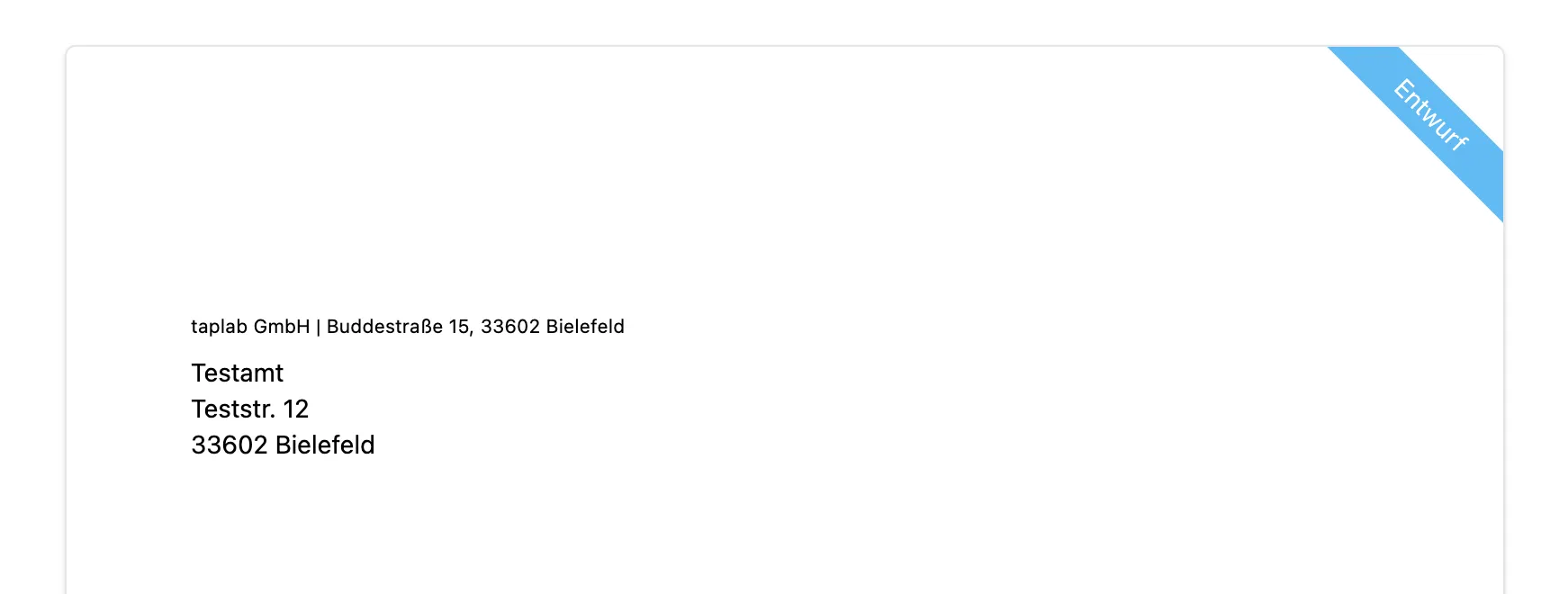Click Bielefeld in the small sender line
This screenshot has width=1568, height=594.
(585, 327)
